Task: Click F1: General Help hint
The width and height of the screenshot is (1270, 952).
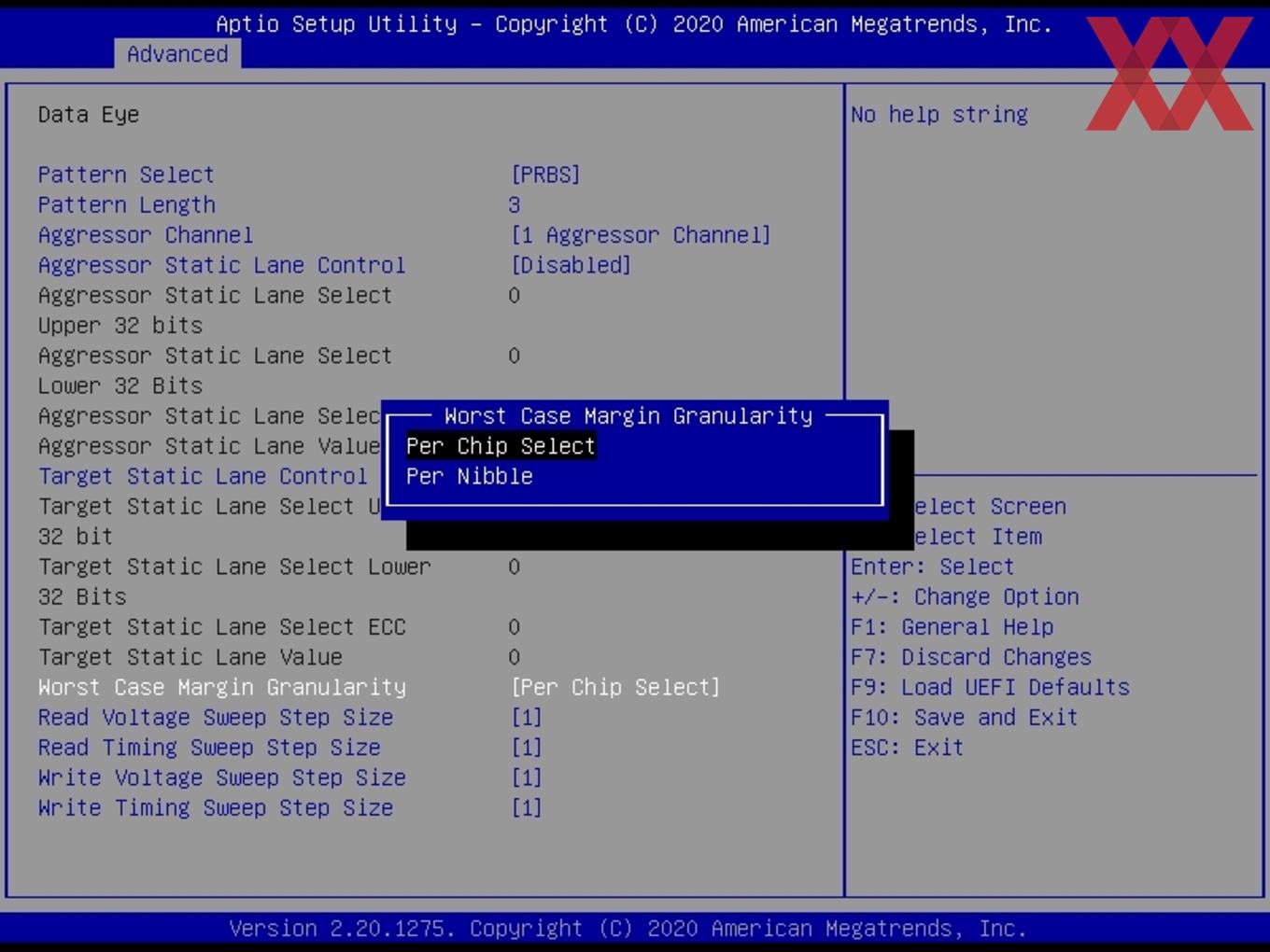Action: (952, 627)
